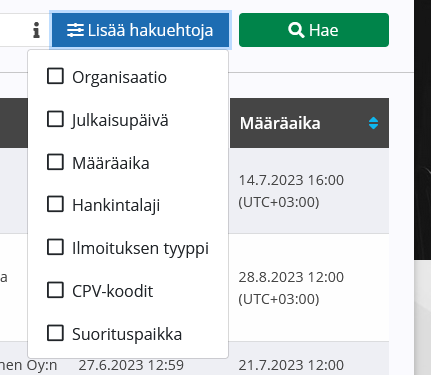Screen dimensions: 431x375
Task: Check the Organisaatio checkbox
Action: (x=55, y=76)
